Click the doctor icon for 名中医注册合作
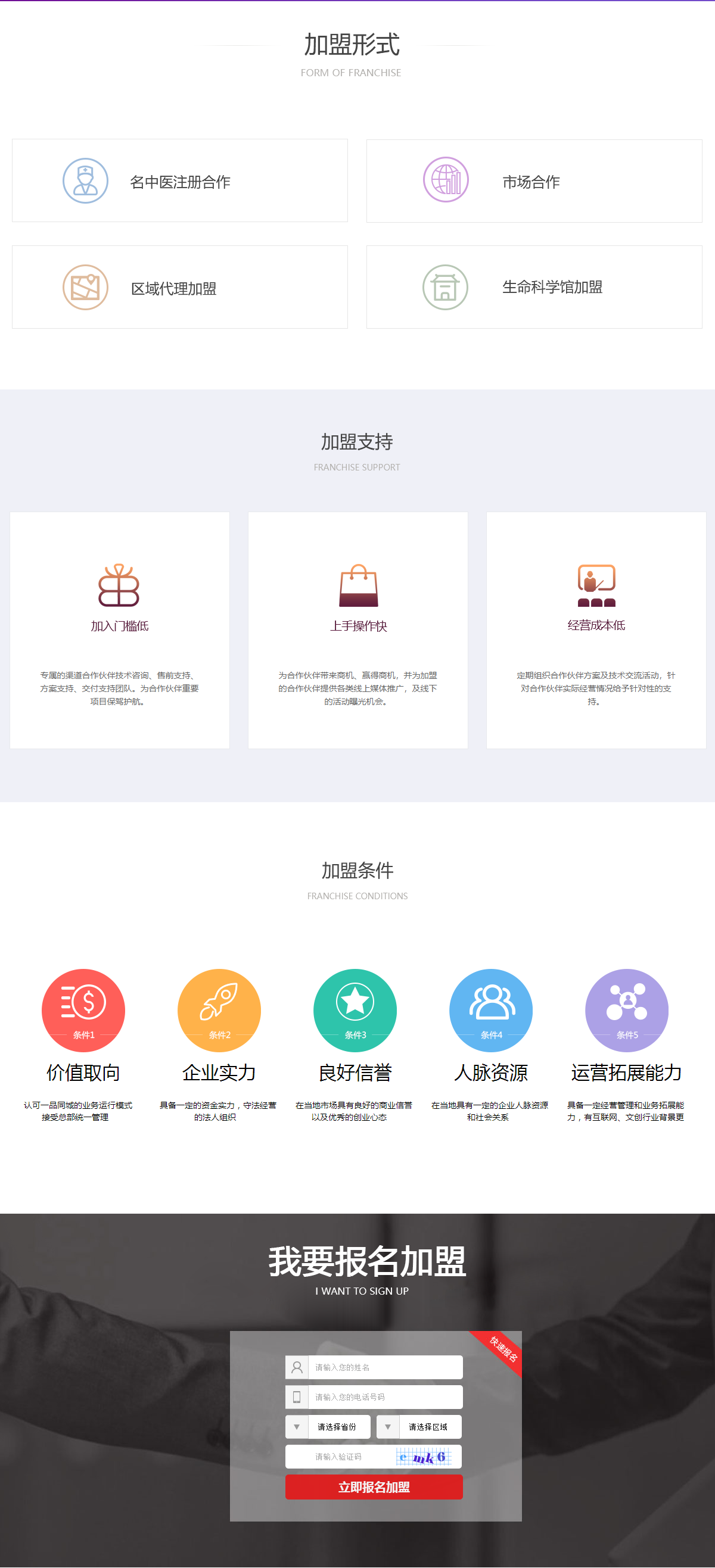715x1568 pixels. tap(85, 181)
